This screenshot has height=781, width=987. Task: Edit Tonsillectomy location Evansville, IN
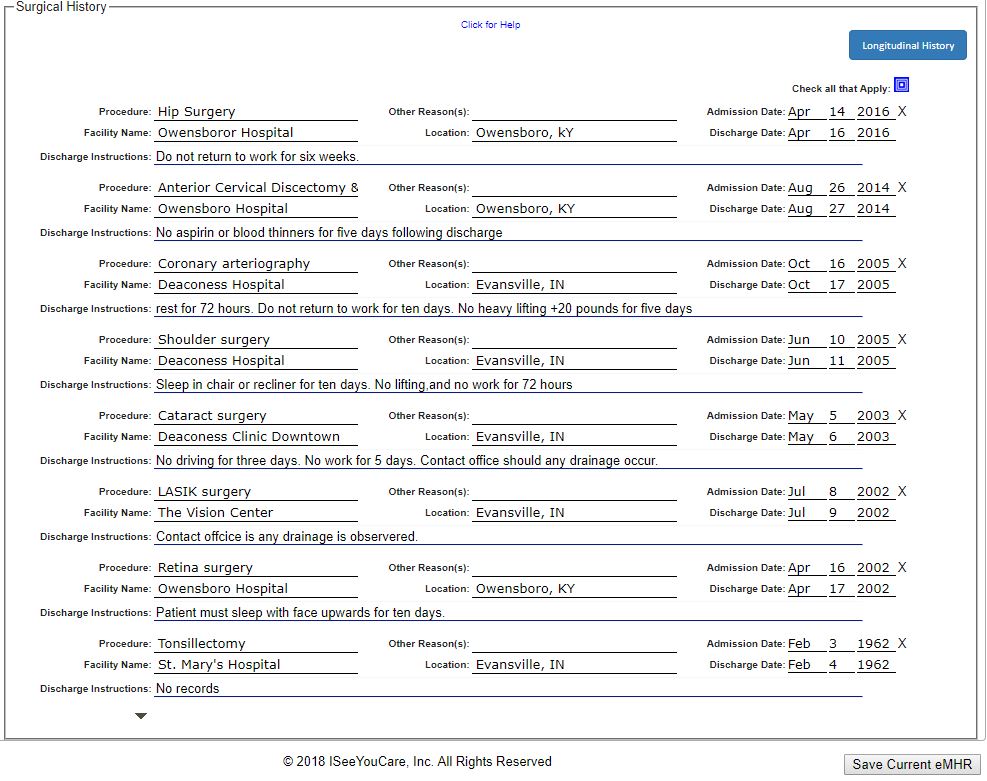[x=575, y=665]
